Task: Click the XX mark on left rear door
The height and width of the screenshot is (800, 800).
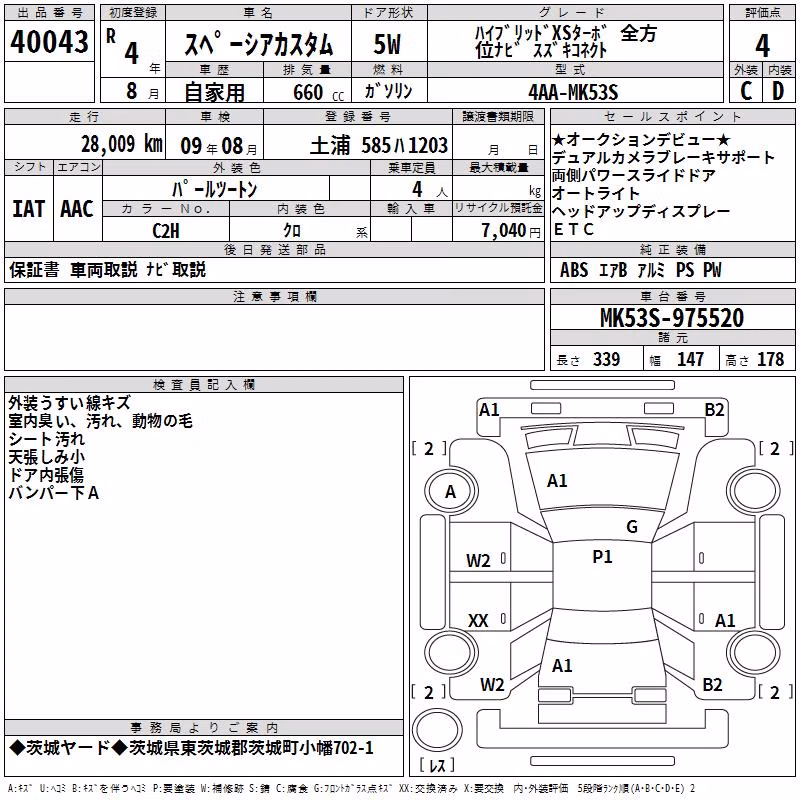Action: (x=478, y=620)
